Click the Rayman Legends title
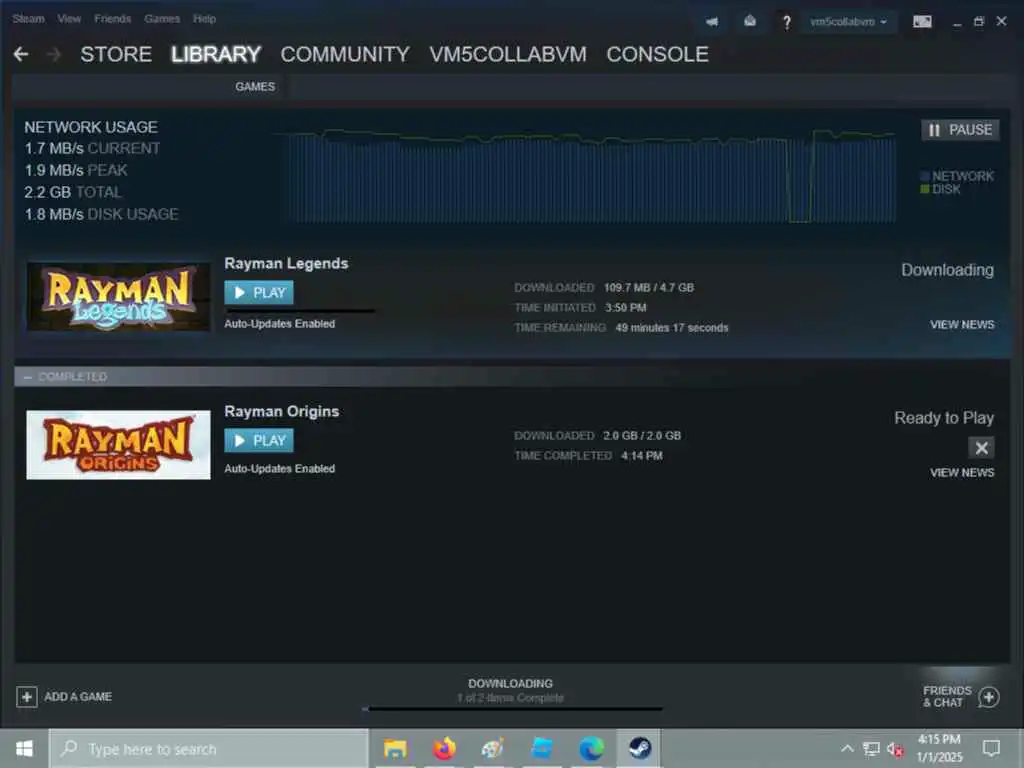Viewport: 1024px width, 768px height. click(286, 263)
